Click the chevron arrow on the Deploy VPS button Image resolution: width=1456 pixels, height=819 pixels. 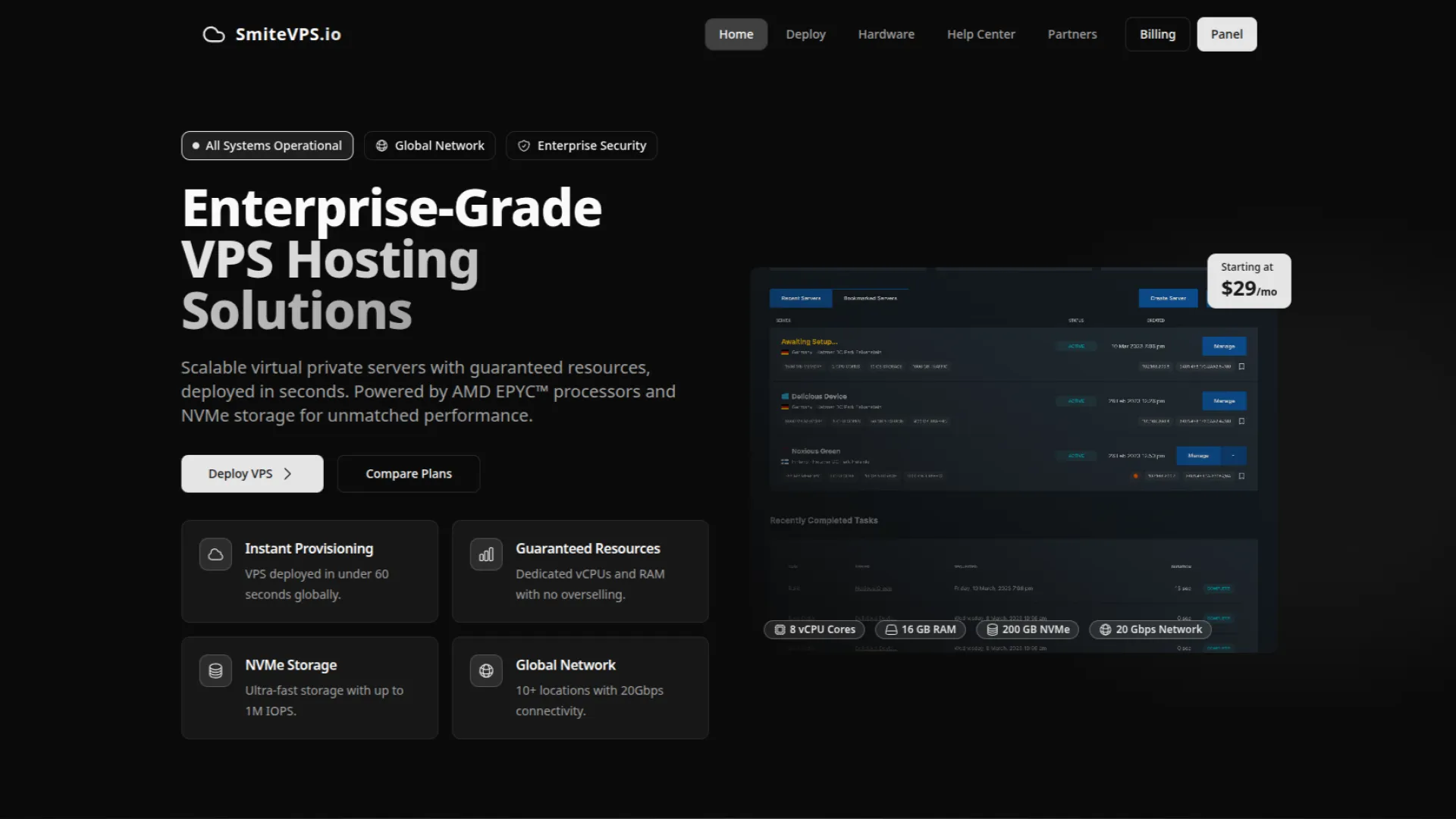point(287,474)
